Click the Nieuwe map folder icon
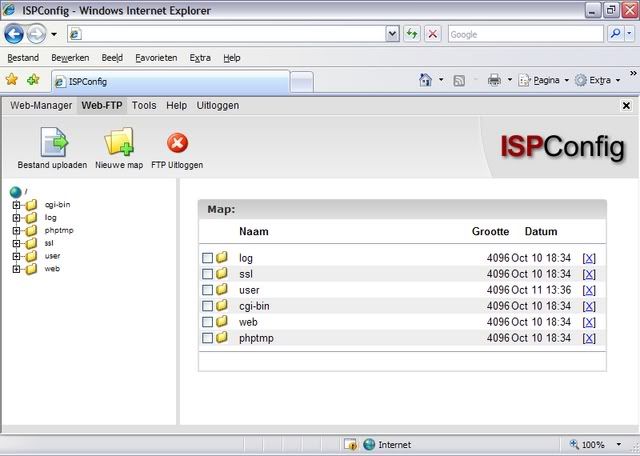 pos(119,143)
